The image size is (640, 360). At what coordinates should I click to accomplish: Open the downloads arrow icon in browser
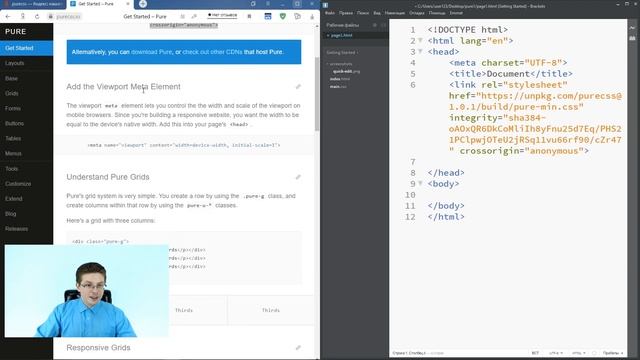point(312,17)
